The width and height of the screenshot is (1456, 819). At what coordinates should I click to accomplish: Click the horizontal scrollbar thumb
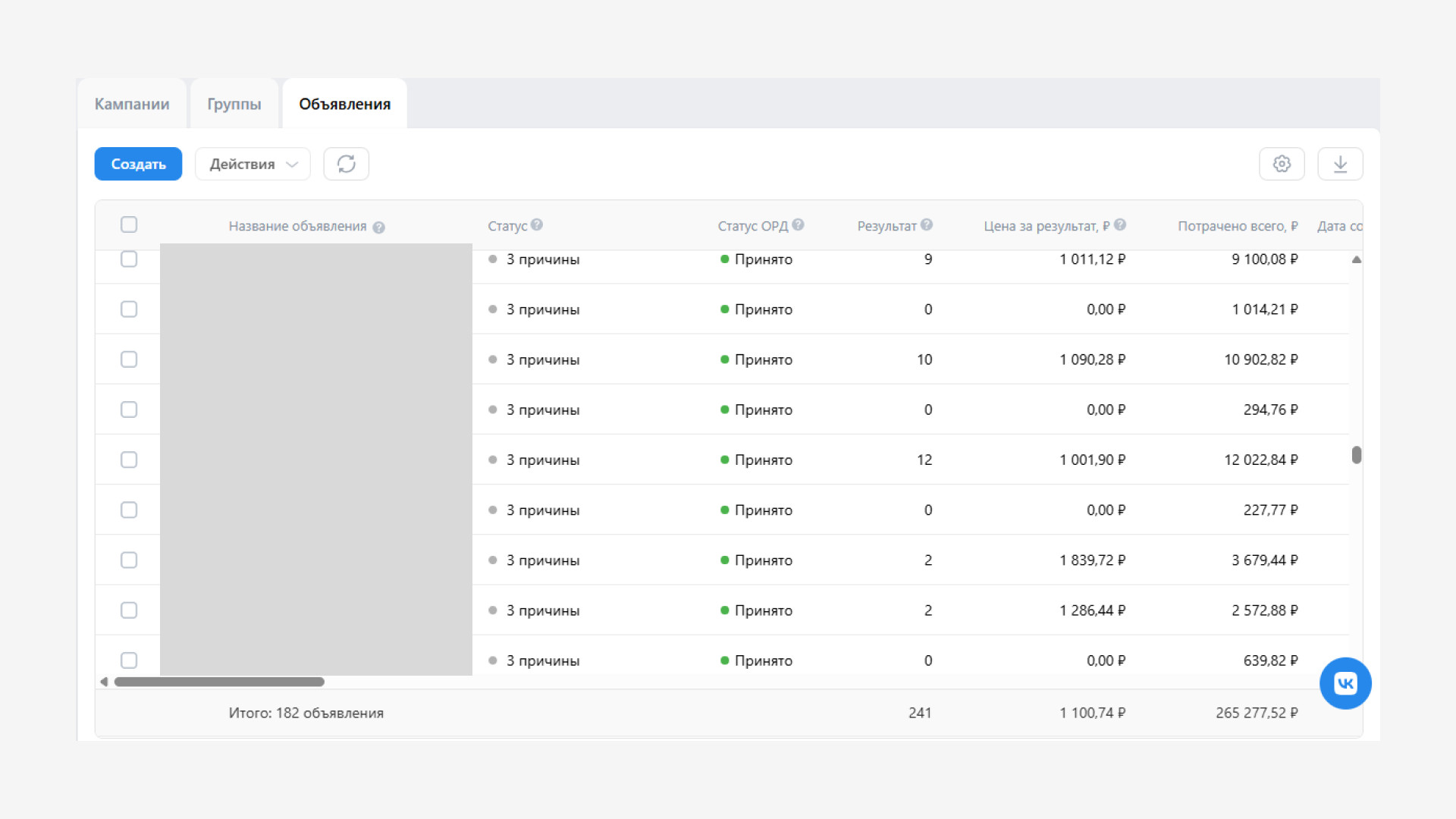click(x=219, y=682)
